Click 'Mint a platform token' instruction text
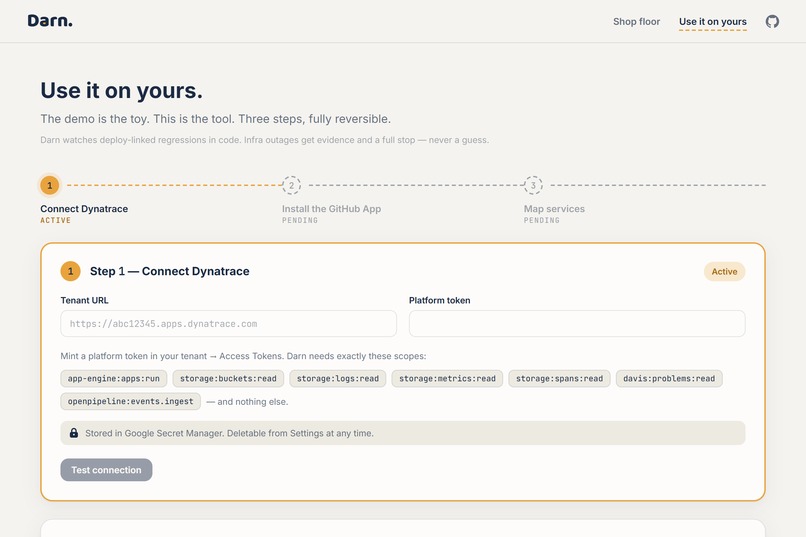Image resolution: width=806 pixels, height=537 pixels. click(243, 356)
